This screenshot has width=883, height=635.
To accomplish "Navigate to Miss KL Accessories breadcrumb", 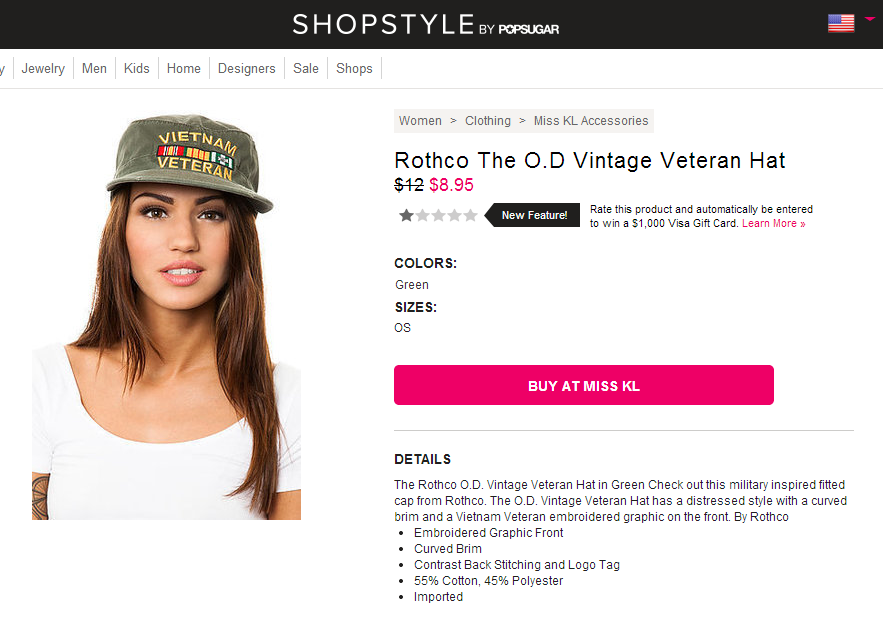I will [591, 121].
